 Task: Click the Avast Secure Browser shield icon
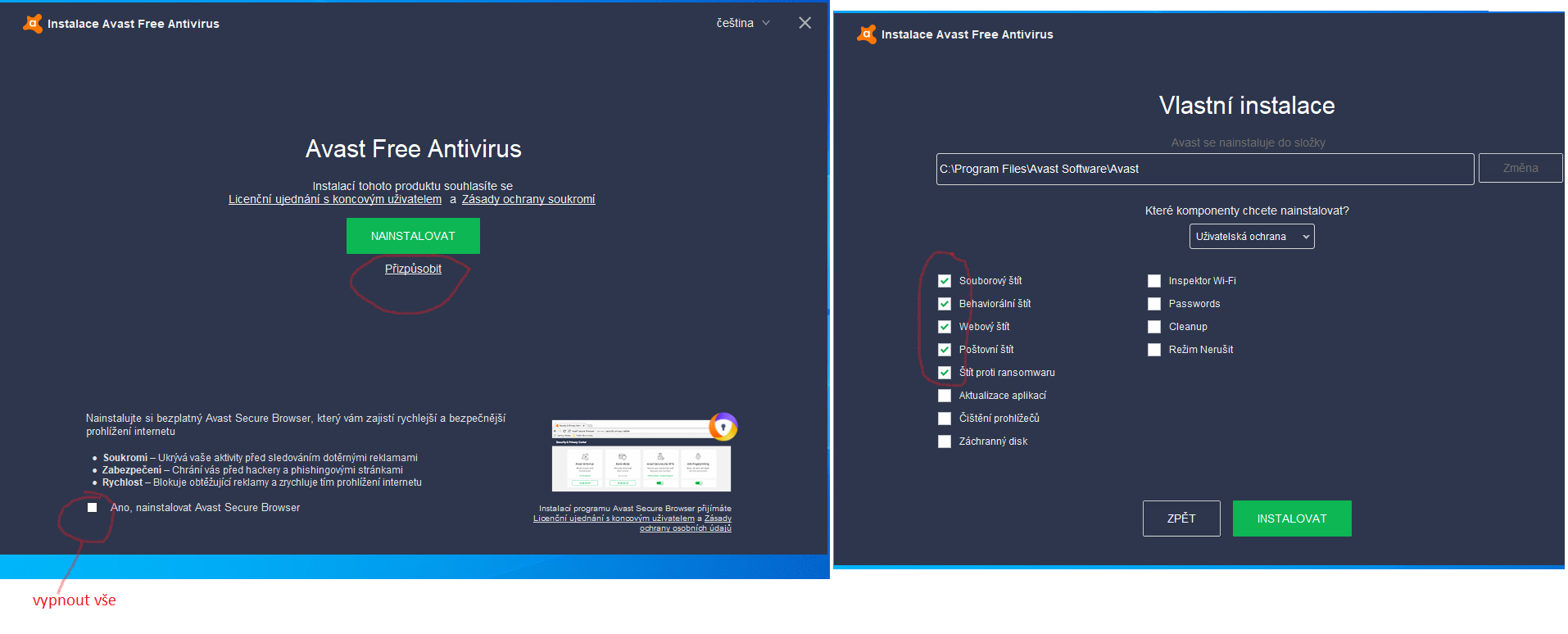point(723,427)
